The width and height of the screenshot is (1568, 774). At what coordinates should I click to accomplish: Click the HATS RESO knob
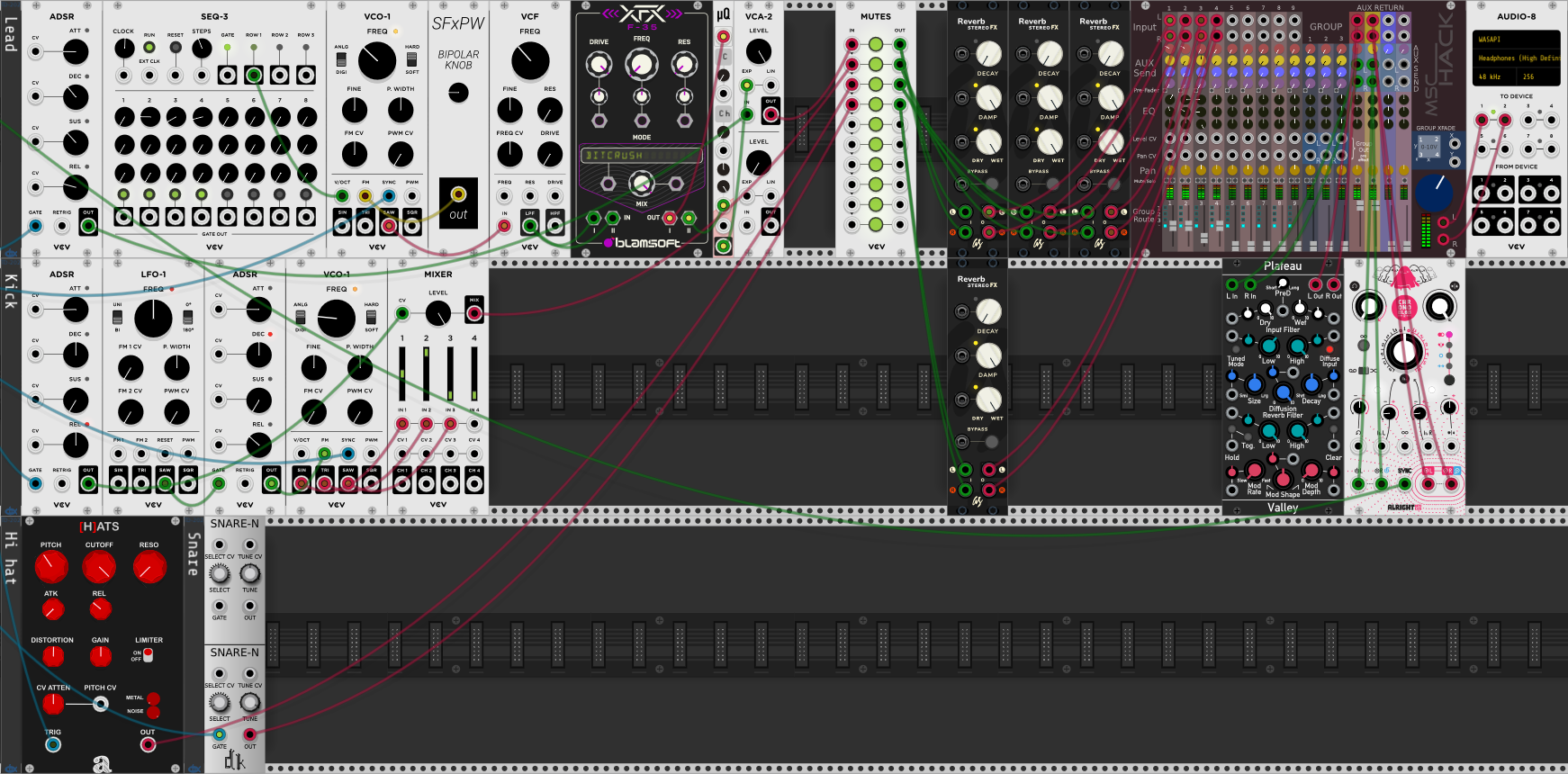pyautogui.click(x=149, y=567)
